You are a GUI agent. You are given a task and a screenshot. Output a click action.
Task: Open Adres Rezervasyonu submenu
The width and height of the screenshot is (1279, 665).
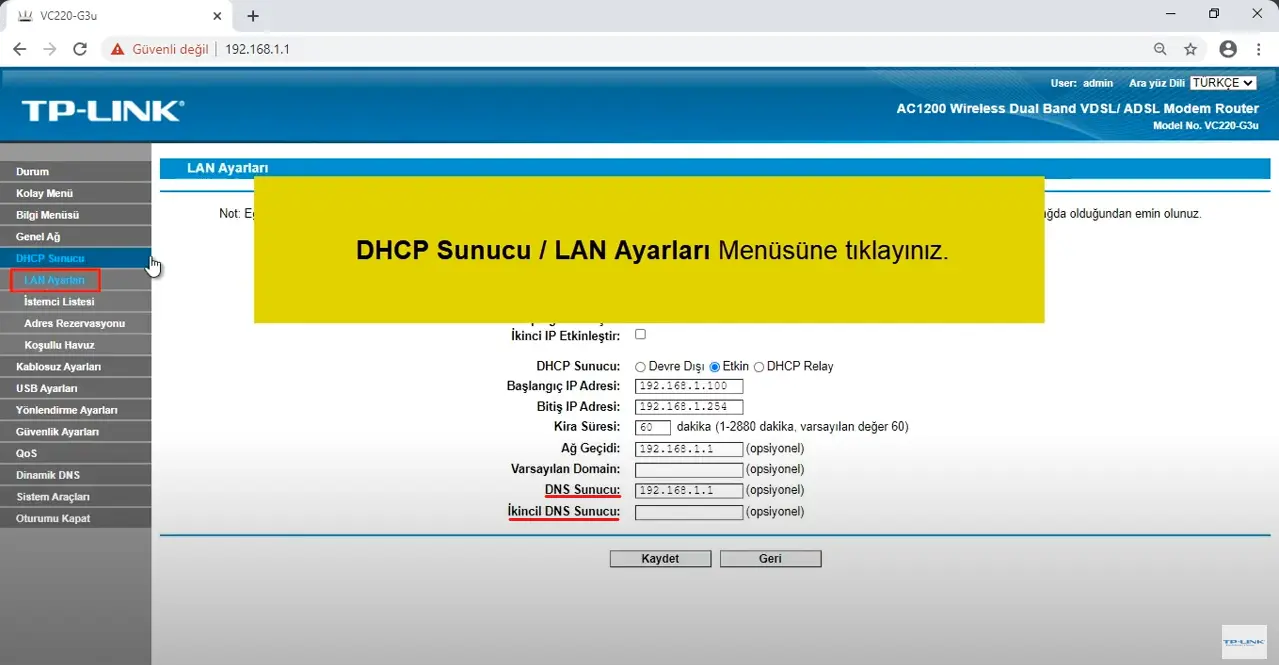point(76,323)
